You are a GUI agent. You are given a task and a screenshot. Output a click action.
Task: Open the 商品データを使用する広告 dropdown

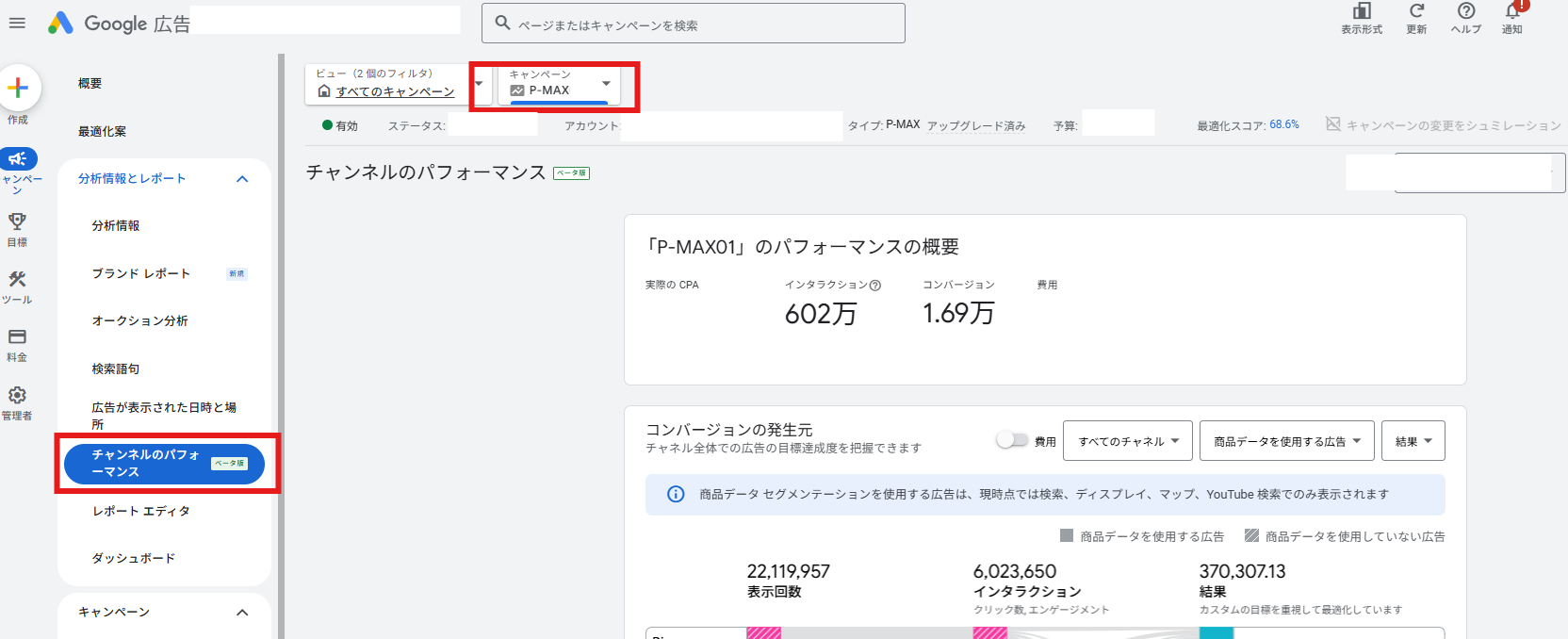coord(1286,441)
